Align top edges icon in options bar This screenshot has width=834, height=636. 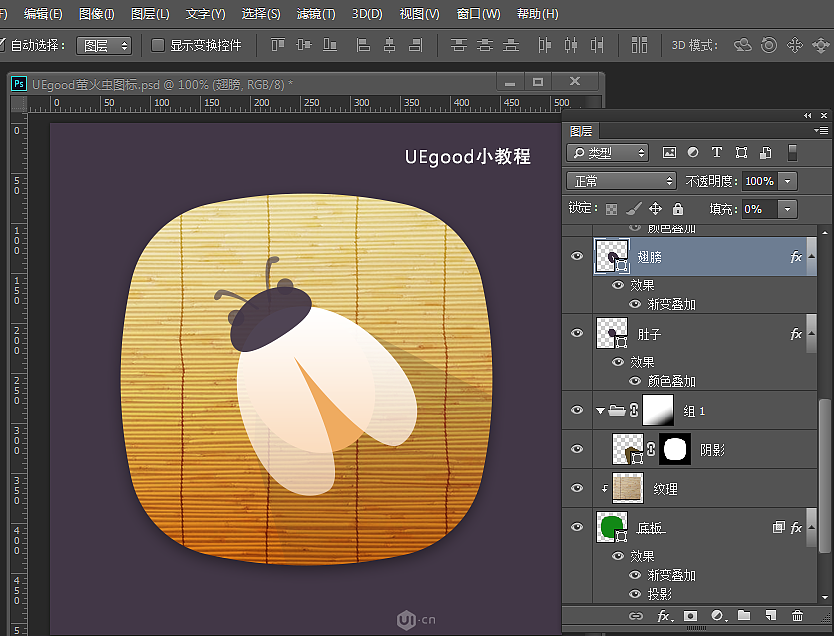278,45
